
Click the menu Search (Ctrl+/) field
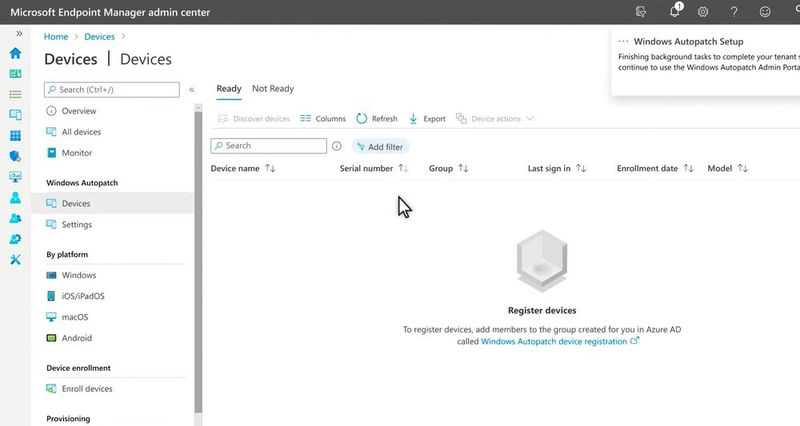click(112, 90)
